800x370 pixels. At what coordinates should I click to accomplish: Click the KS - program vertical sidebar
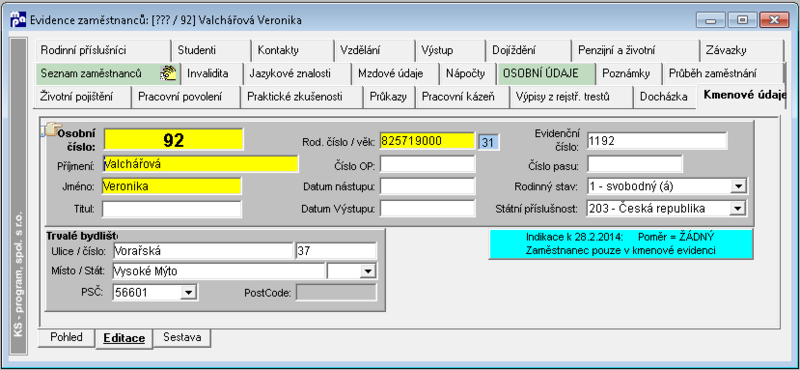pos(18,195)
